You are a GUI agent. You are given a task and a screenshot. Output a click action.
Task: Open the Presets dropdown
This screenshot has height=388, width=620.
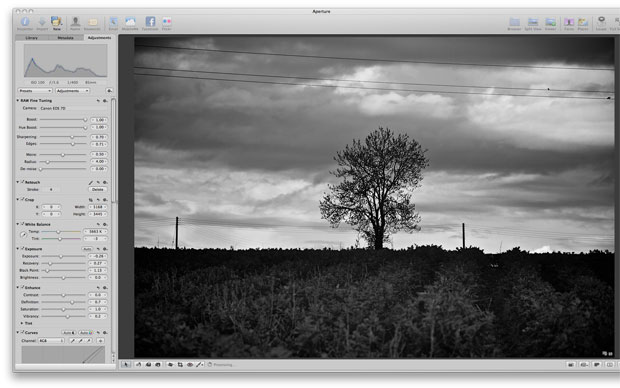tap(35, 91)
